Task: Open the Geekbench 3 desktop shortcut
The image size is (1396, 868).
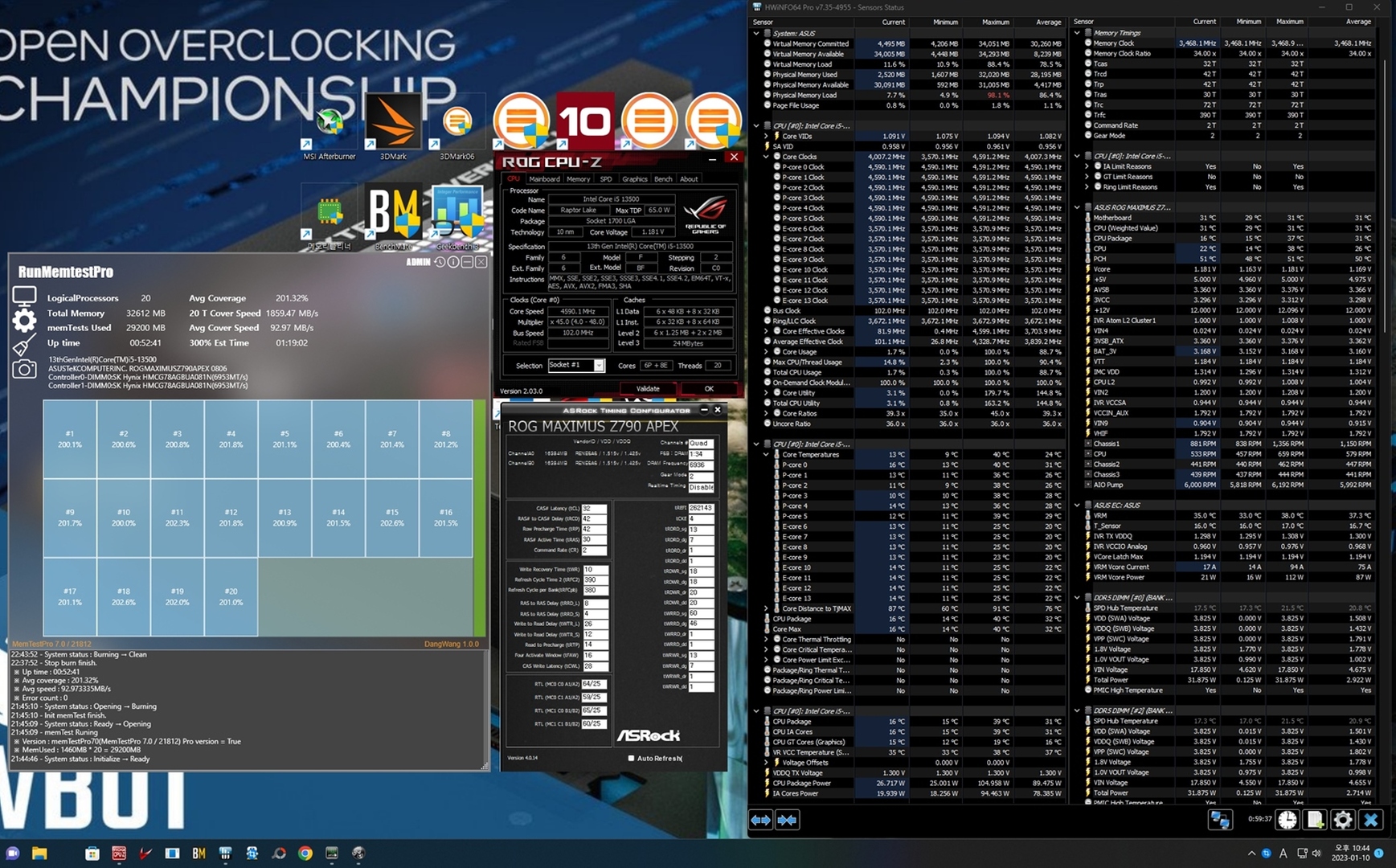Action: pos(456,217)
